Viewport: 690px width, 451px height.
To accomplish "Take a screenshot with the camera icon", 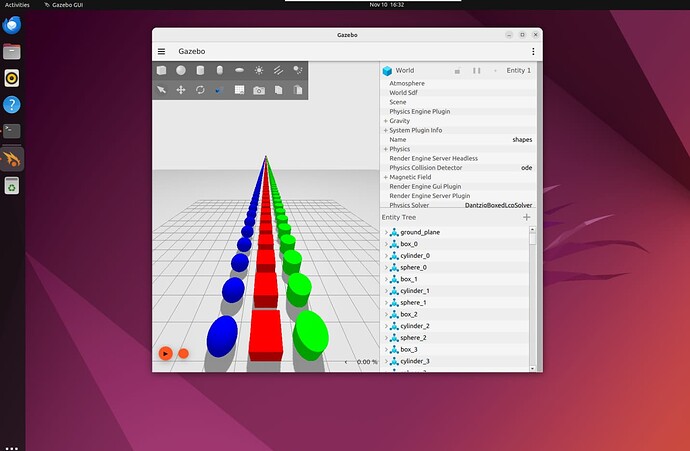I will coord(259,90).
